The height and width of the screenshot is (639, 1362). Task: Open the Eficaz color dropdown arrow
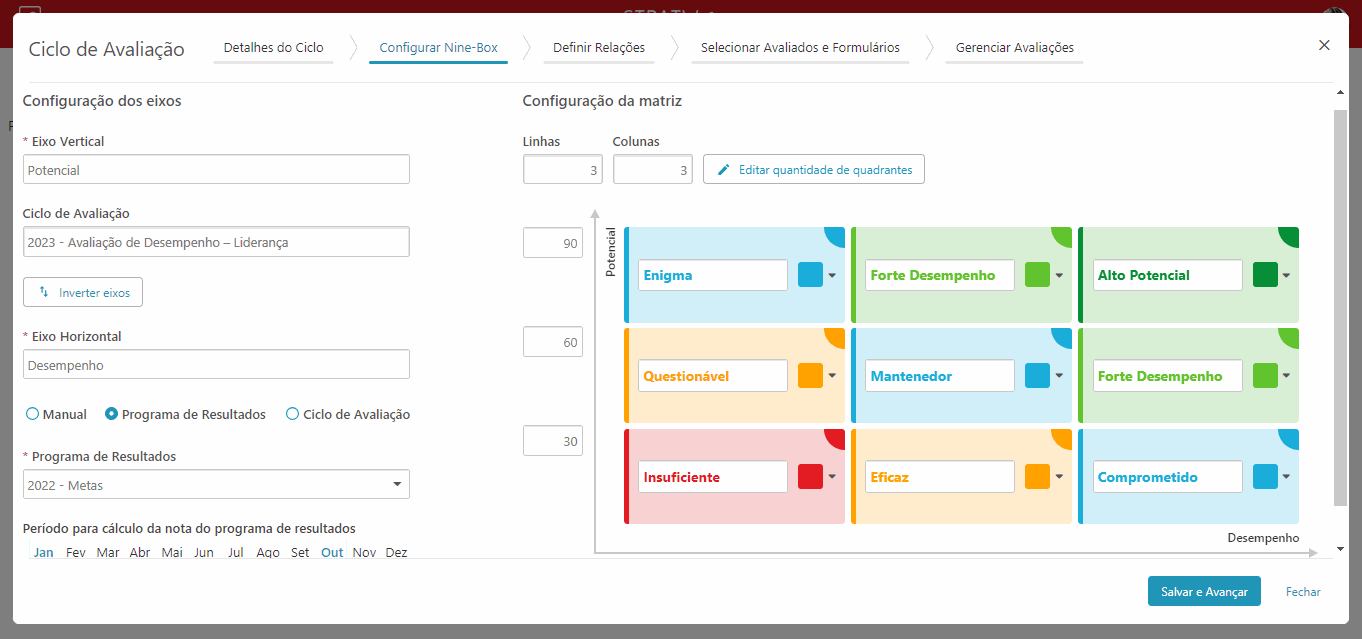[1059, 477]
